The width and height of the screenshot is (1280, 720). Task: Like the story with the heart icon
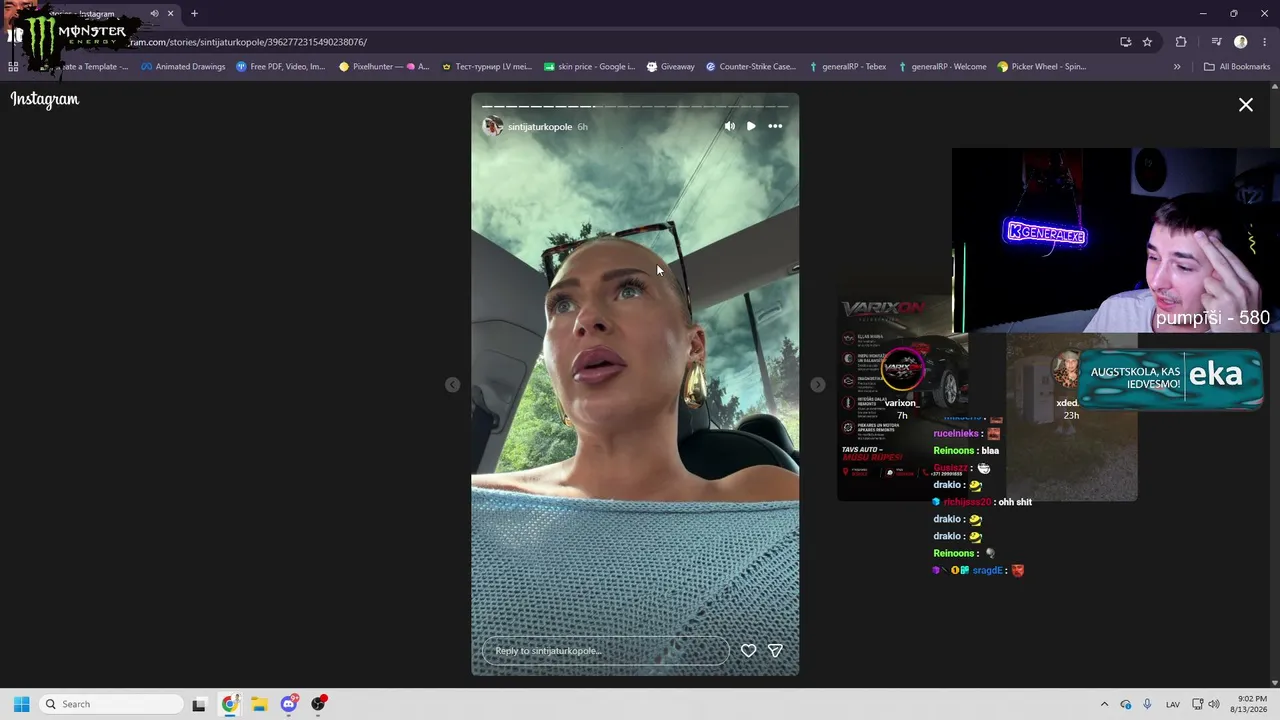click(748, 650)
